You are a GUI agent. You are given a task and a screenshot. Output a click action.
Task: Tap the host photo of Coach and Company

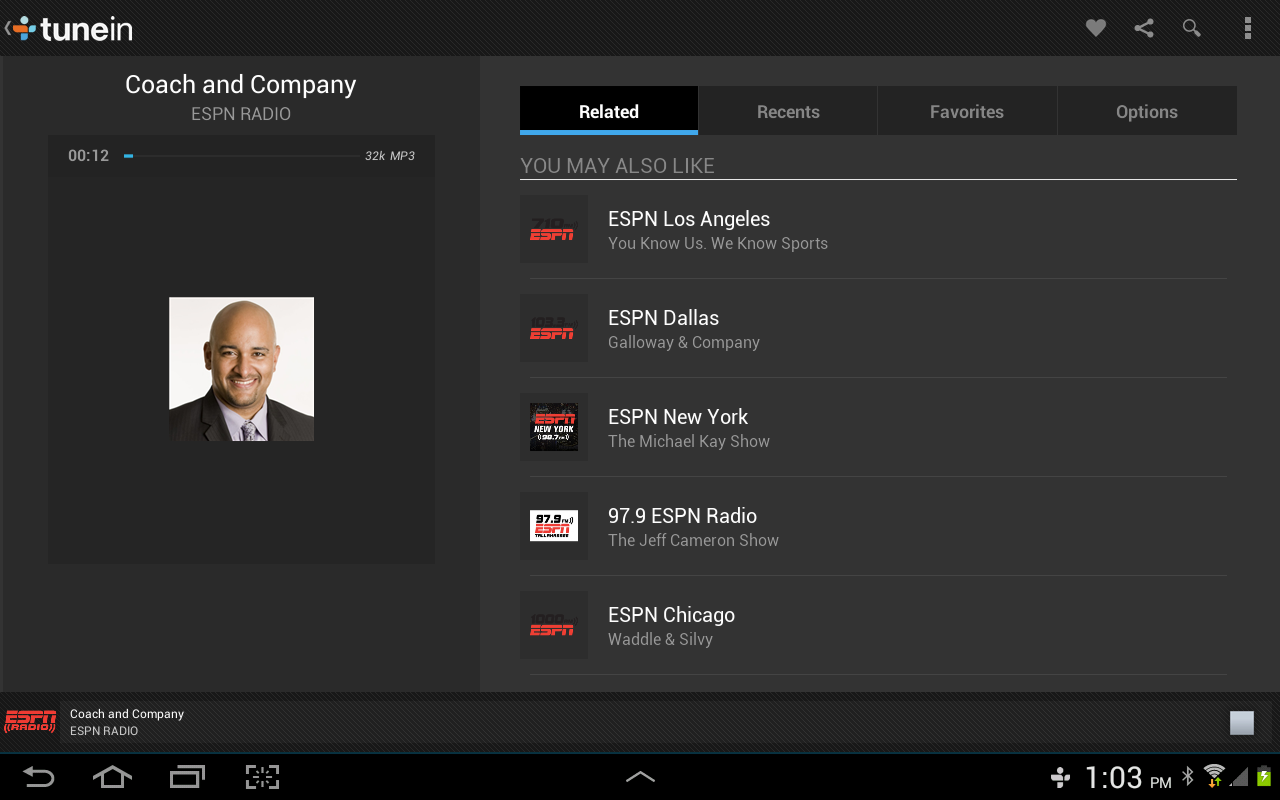(241, 369)
